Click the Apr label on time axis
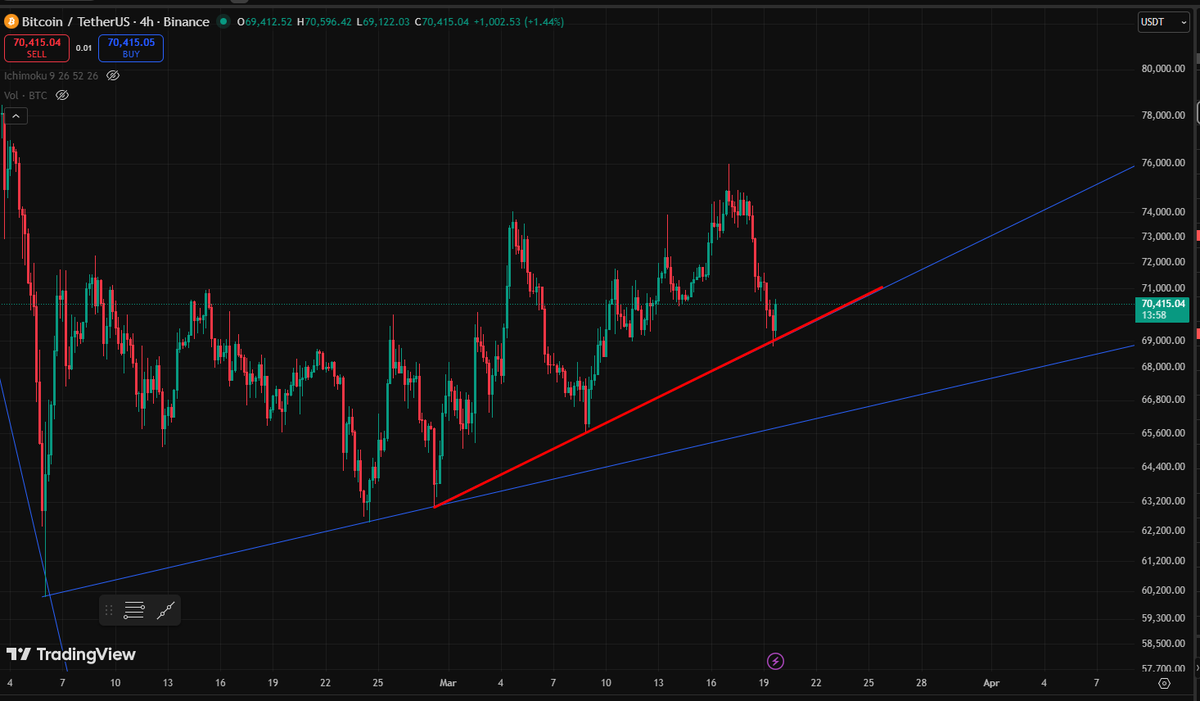The width and height of the screenshot is (1200, 701). pos(991,683)
